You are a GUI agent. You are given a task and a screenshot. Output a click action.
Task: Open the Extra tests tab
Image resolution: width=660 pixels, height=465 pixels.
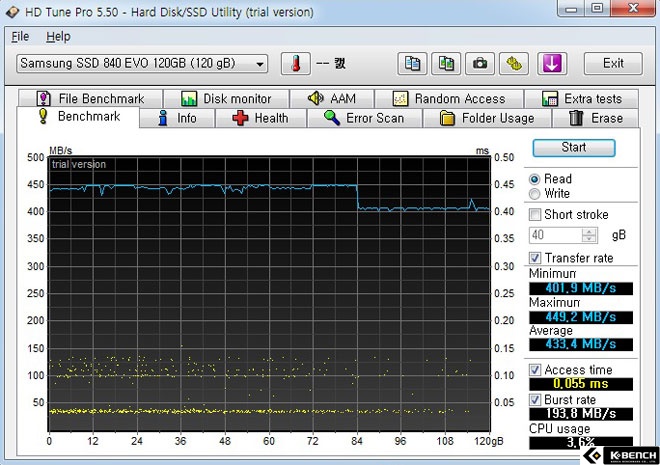[581, 98]
